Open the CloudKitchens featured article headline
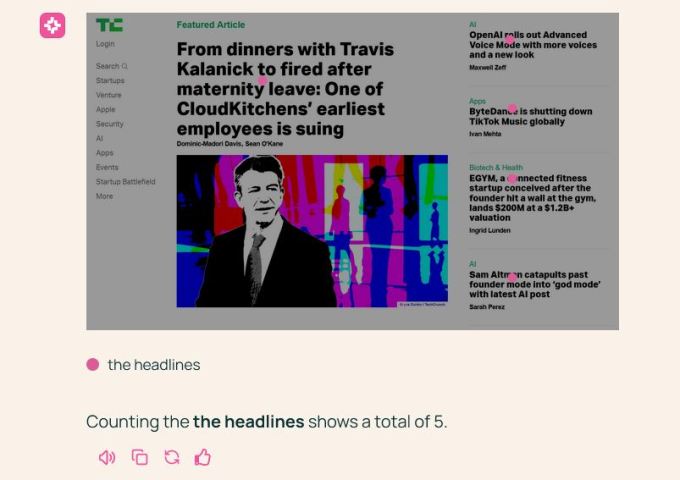The height and width of the screenshot is (480, 680). (285, 89)
